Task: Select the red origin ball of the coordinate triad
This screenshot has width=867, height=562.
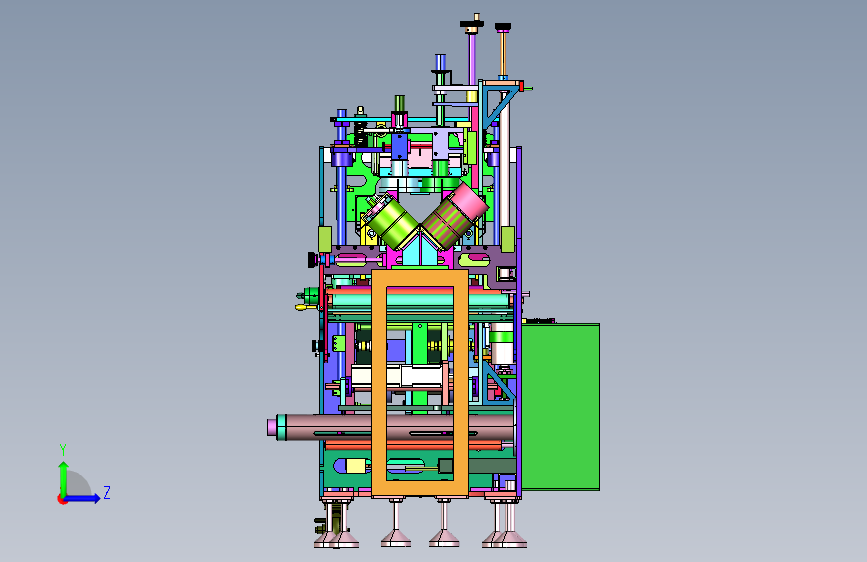Action: [62, 499]
